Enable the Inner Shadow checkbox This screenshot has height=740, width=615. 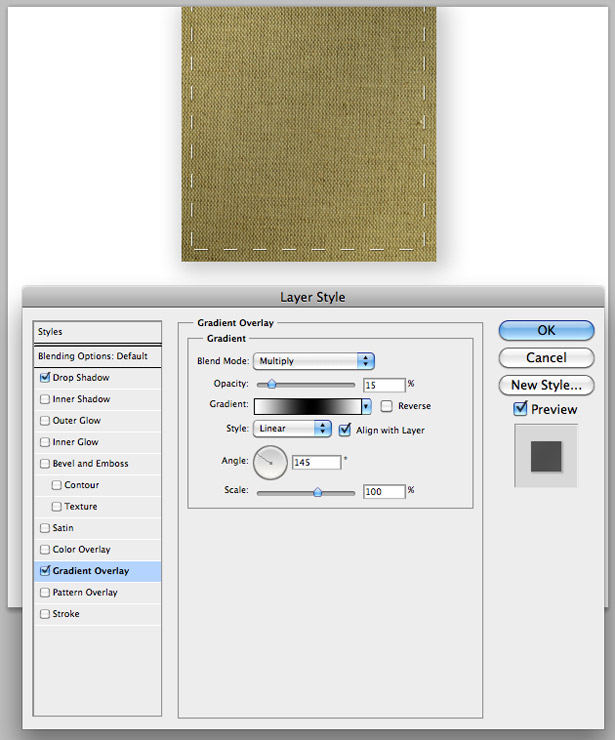45,399
